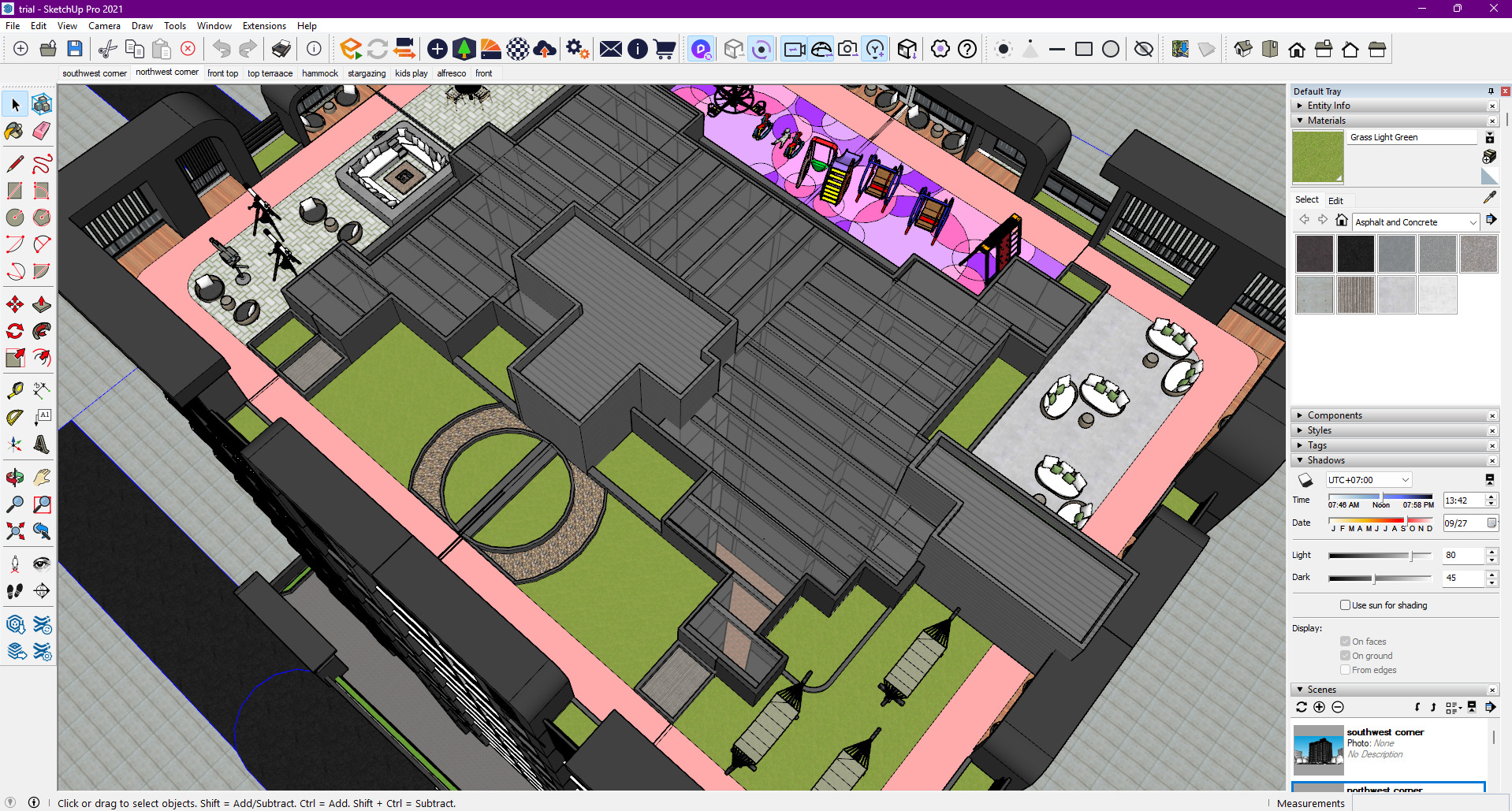Expand the Components panel
This screenshot has height=811, width=1512.
(x=1334, y=415)
